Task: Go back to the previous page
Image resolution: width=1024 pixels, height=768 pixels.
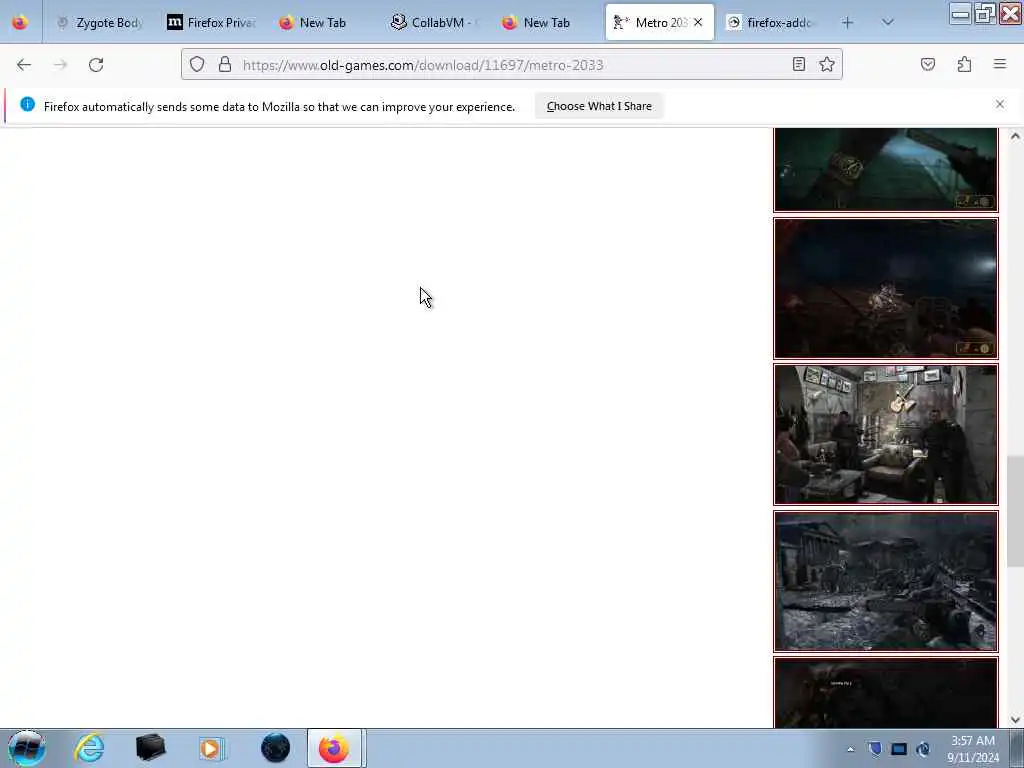Action: click(x=24, y=65)
